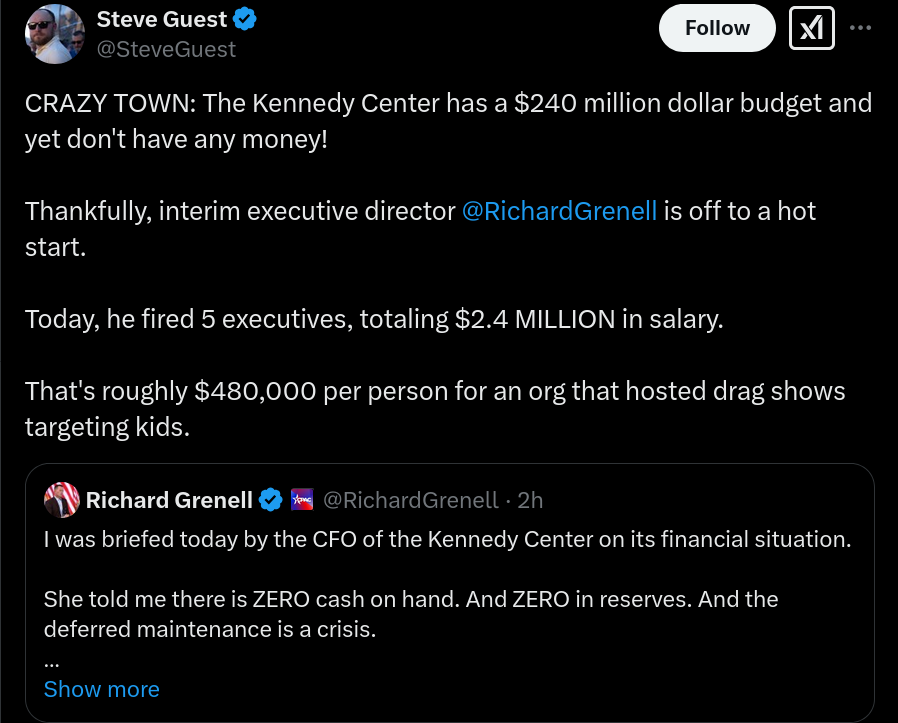Click the fired 5 executives sentence
Image resolution: width=898 pixels, height=723 pixels.
[x=374, y=319]
